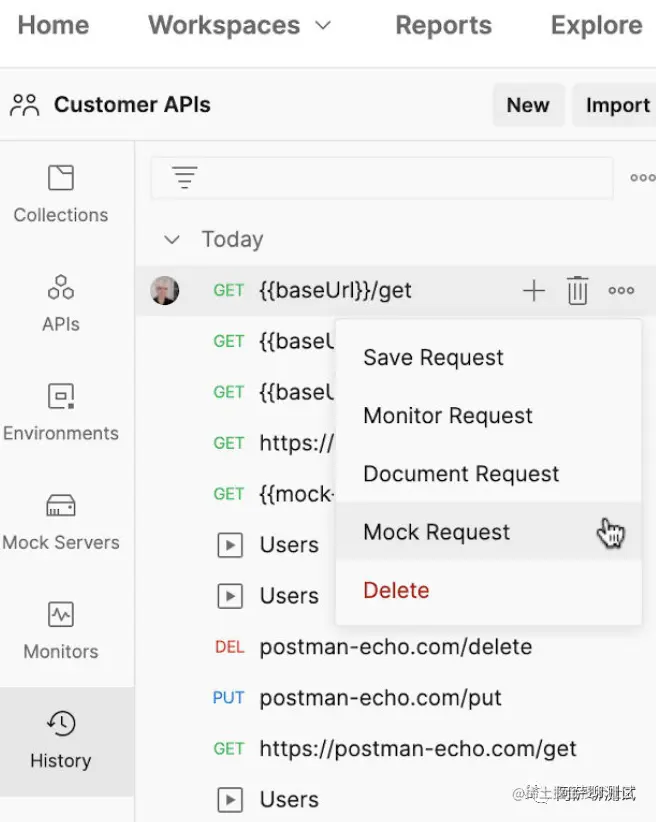
Task: Click the filter icon in history search
Action: pyautogui.click(x=185, y=177)
